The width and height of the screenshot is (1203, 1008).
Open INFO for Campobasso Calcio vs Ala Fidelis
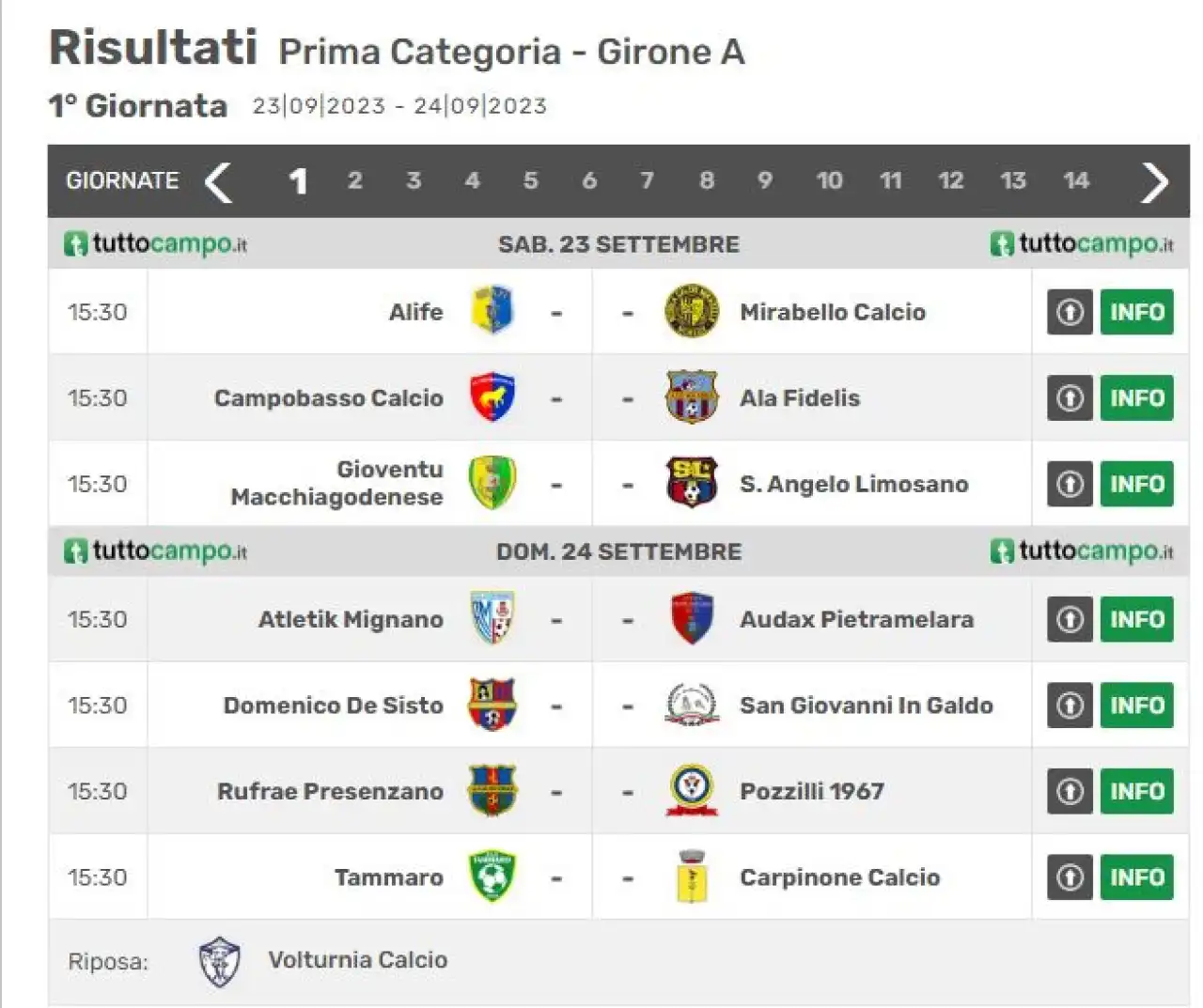[1137, 397]
